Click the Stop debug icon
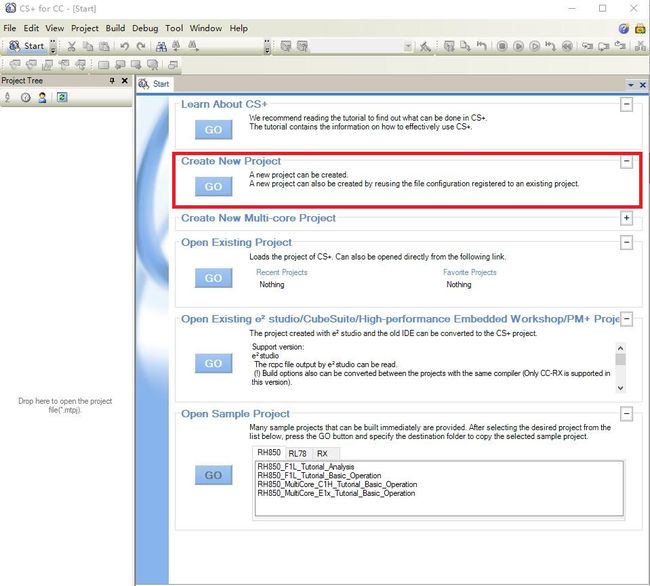The height and width of the screenshot is (586, 650). [502, 46]
